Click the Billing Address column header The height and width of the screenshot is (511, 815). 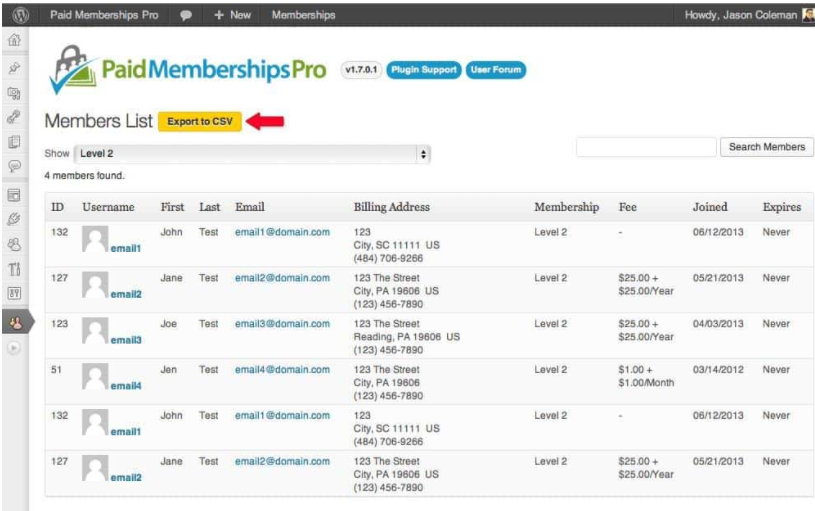point(392,207)
